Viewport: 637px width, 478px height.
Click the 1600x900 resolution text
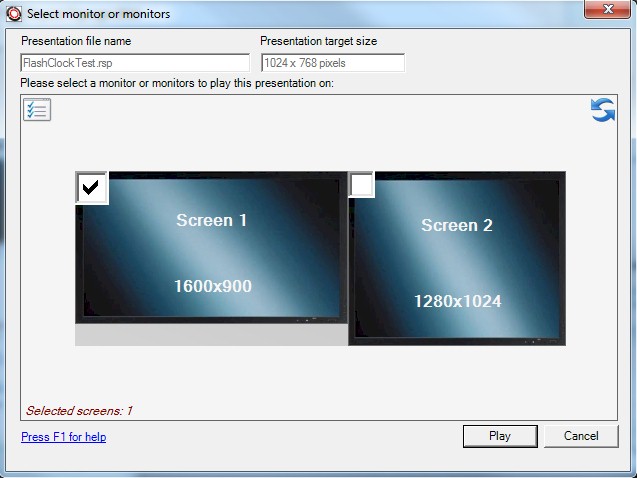(212, 287)
